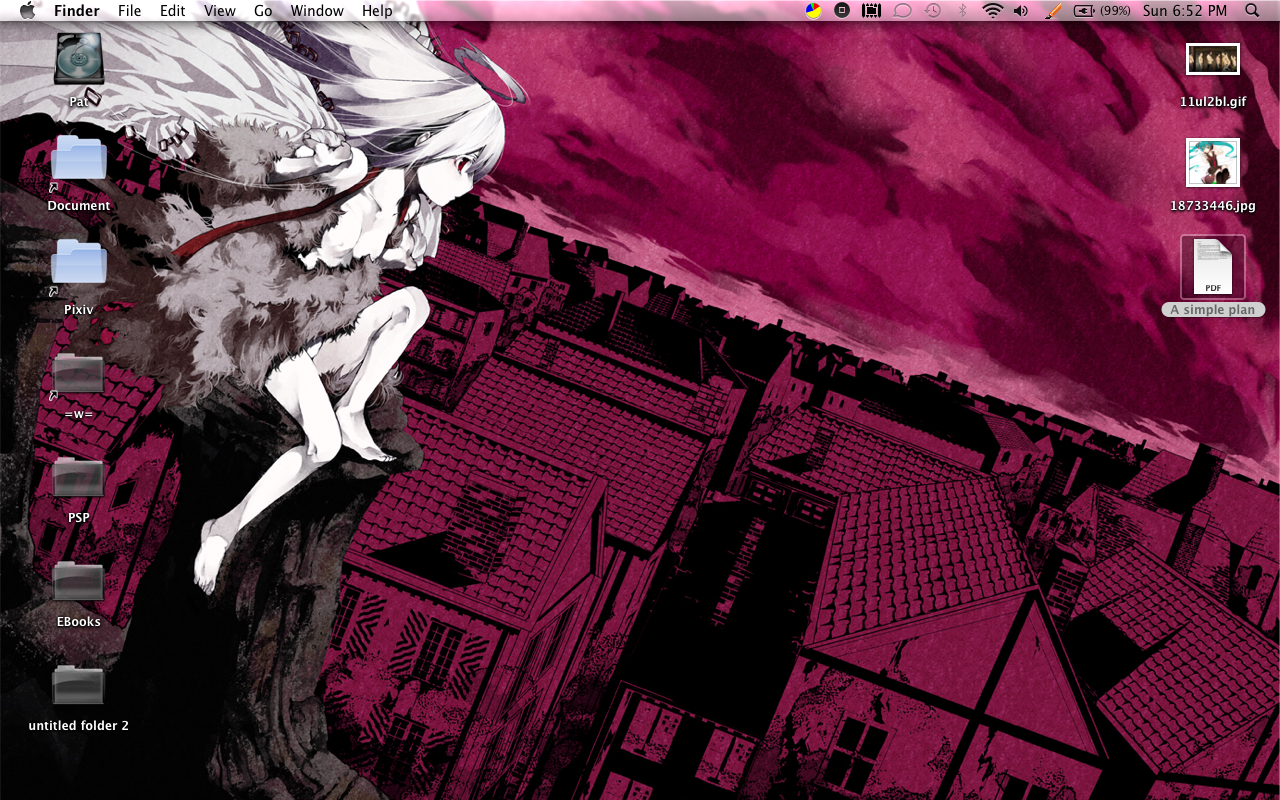Screen dimensions: 1280x800
Task: Click the 'EBooks' folder label
Action: 79,622
